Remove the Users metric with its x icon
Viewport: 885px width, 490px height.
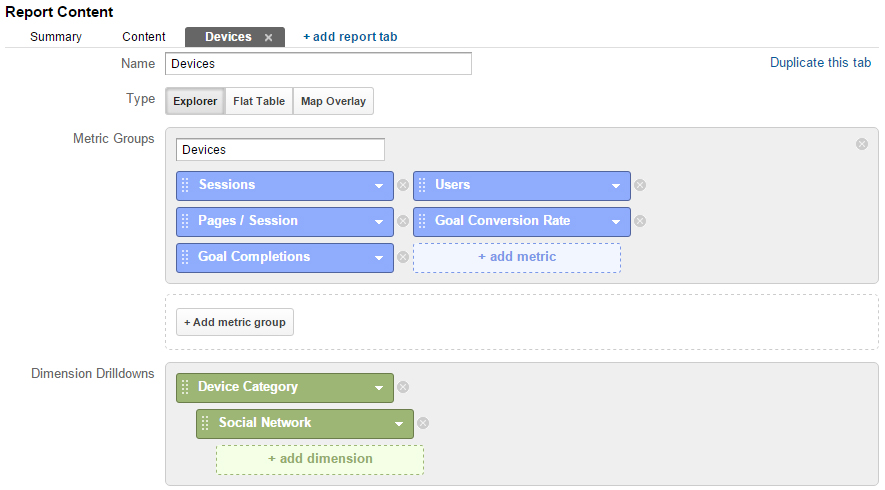[639, 185]
